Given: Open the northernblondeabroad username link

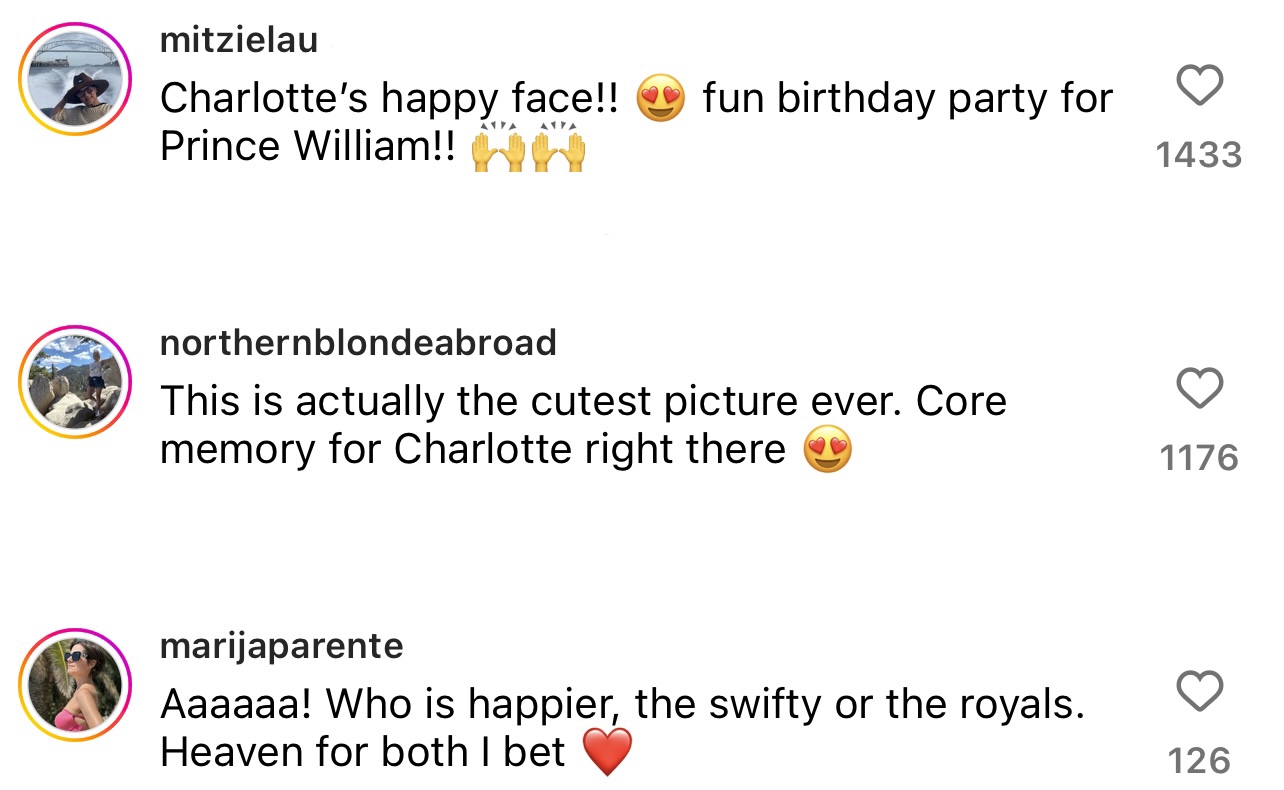Looking at the screenshot, I should (x=358, y=343).
